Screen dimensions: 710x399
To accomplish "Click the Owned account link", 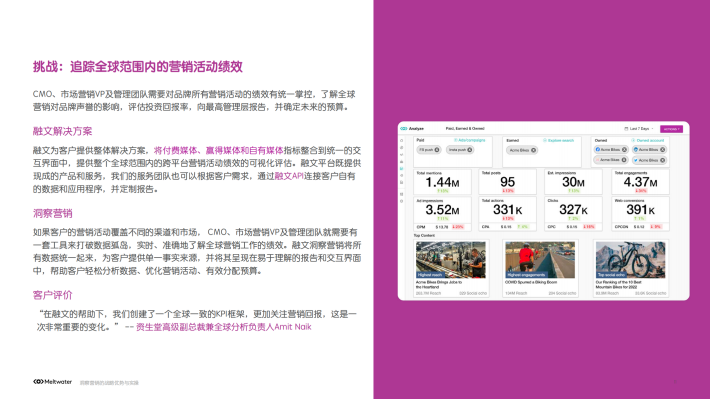I will click(x=648, y=140).
